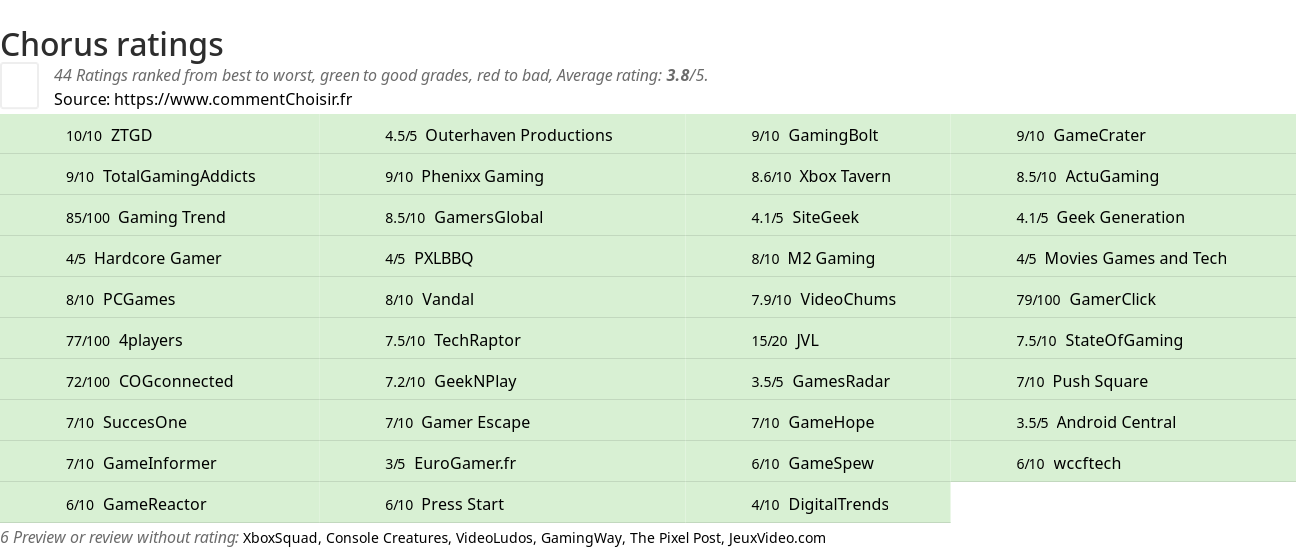Click the VideoChums 7.9/10 entry
The height and width of the screenshot is (548, 1296).
pyautogui.click(x=824, y=299)
